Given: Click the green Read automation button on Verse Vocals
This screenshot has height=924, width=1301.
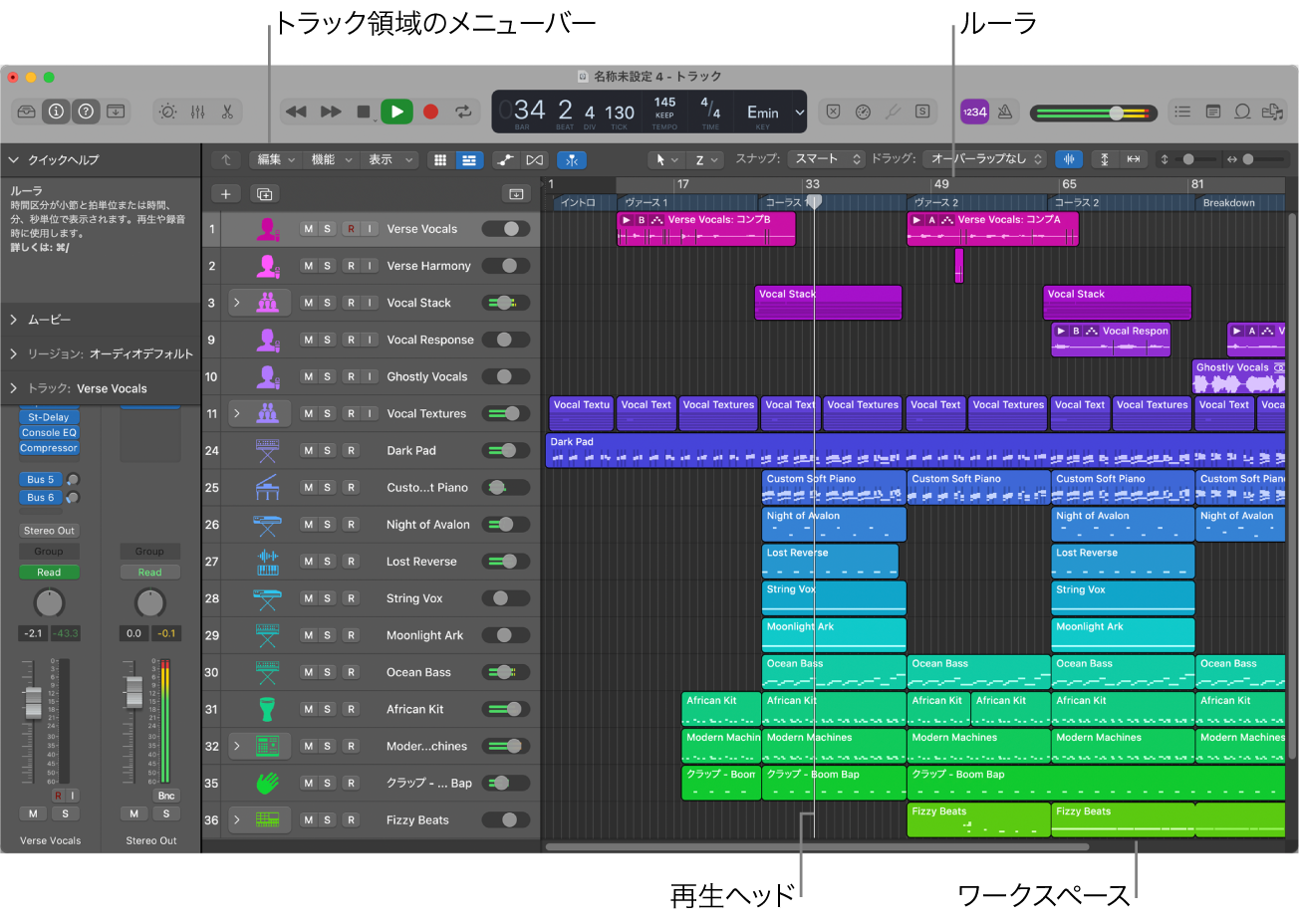Looking at the screenshot, I should pyautogui.click(x=49, y=573).
